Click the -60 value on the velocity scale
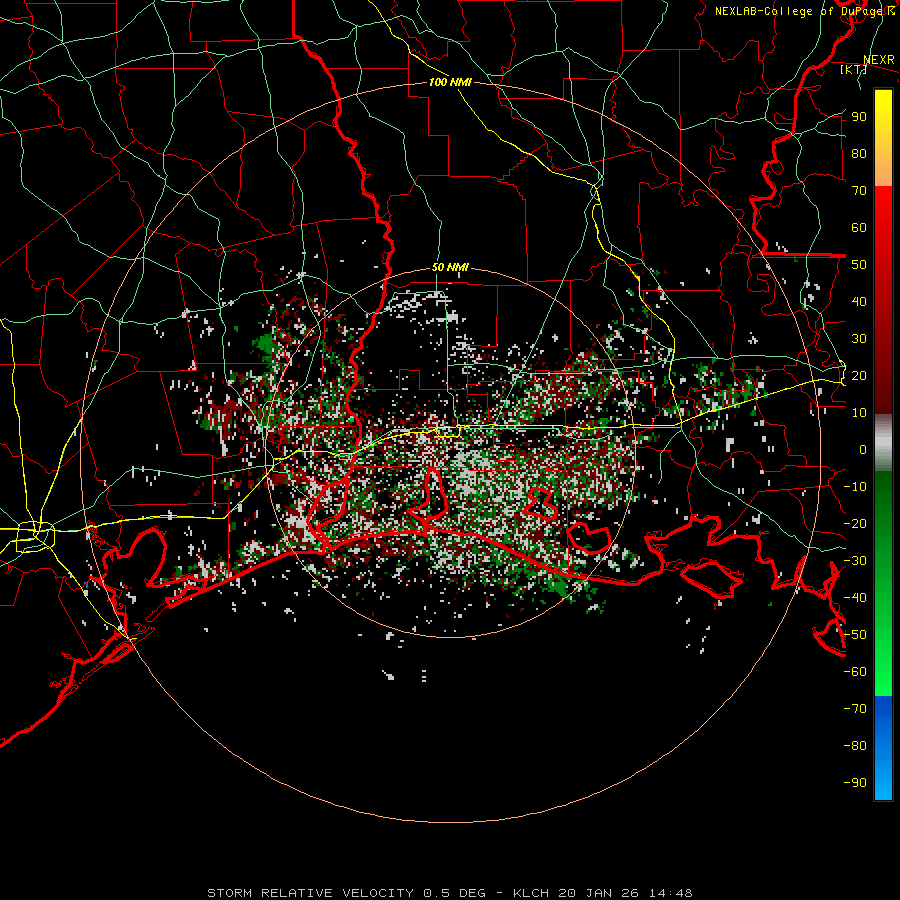 coord(855,672)
